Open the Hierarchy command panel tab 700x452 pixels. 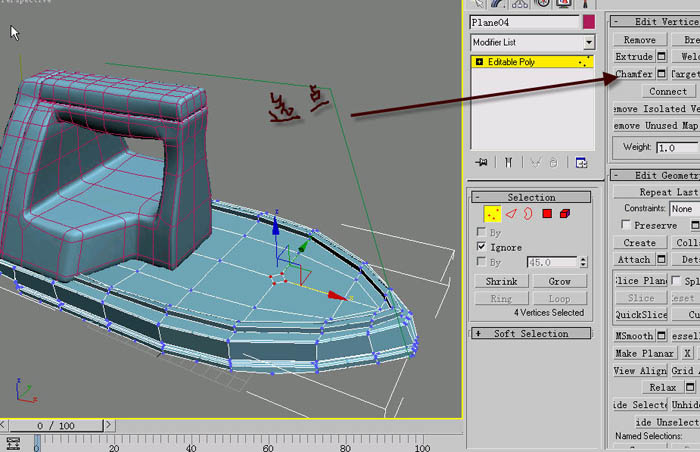(520, 4)
